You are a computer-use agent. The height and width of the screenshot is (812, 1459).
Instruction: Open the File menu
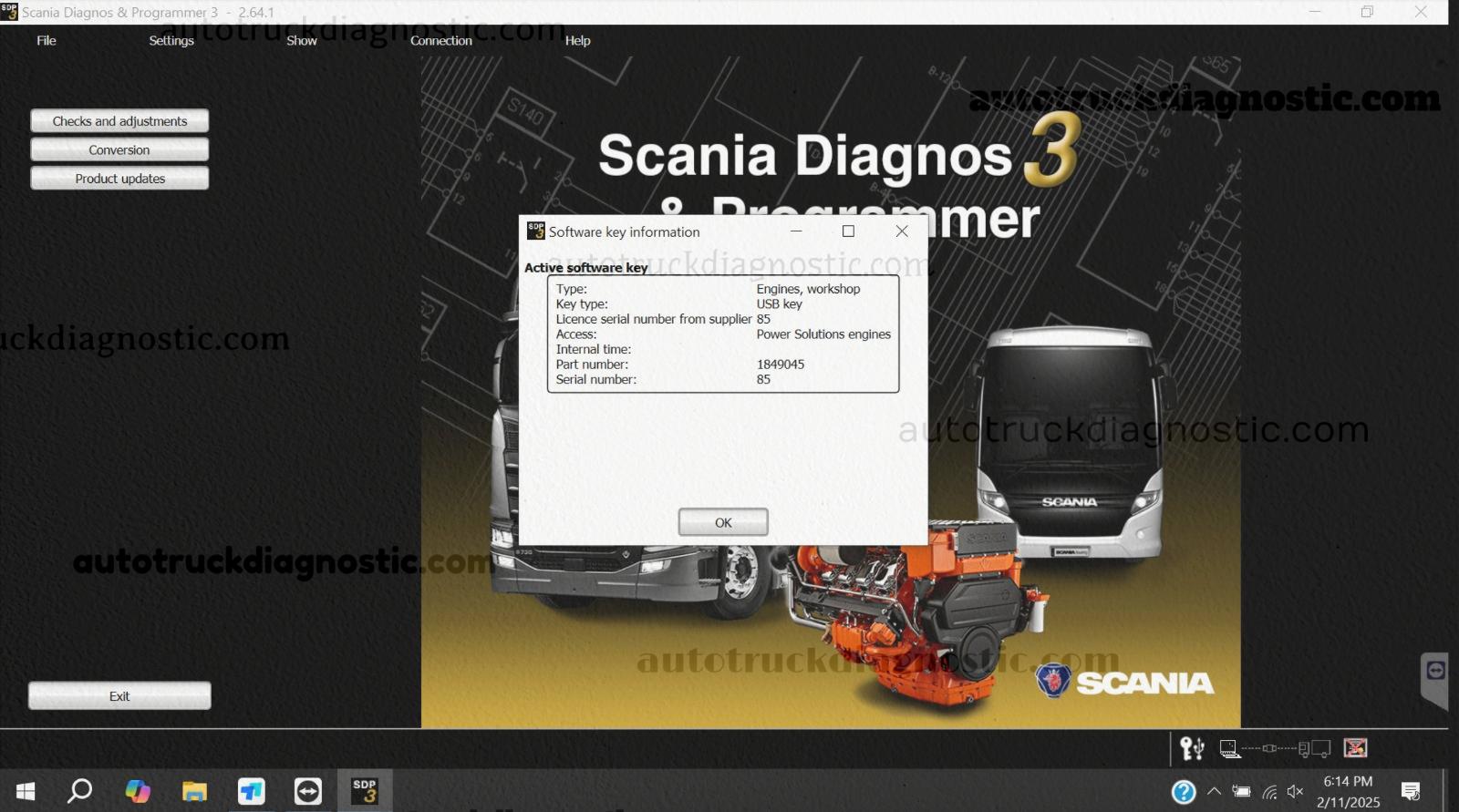pyautogui.click(x=47, y=40)
